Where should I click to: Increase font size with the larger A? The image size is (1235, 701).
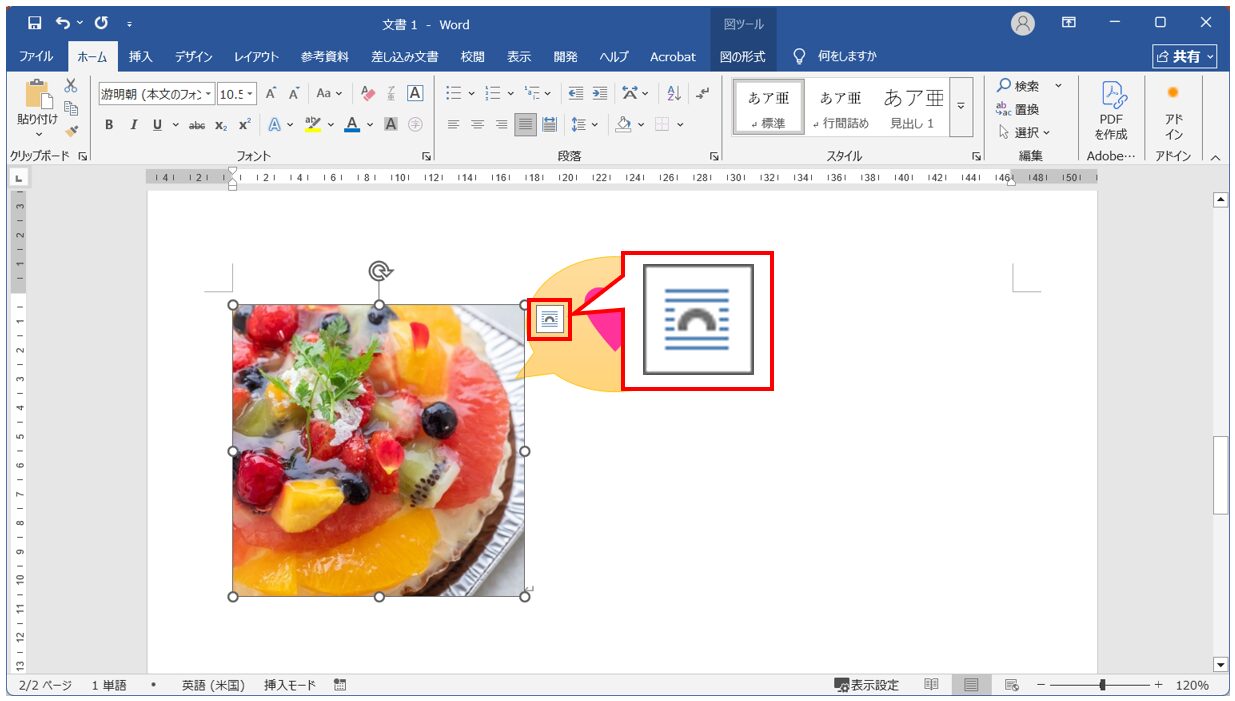coord(271,94)
